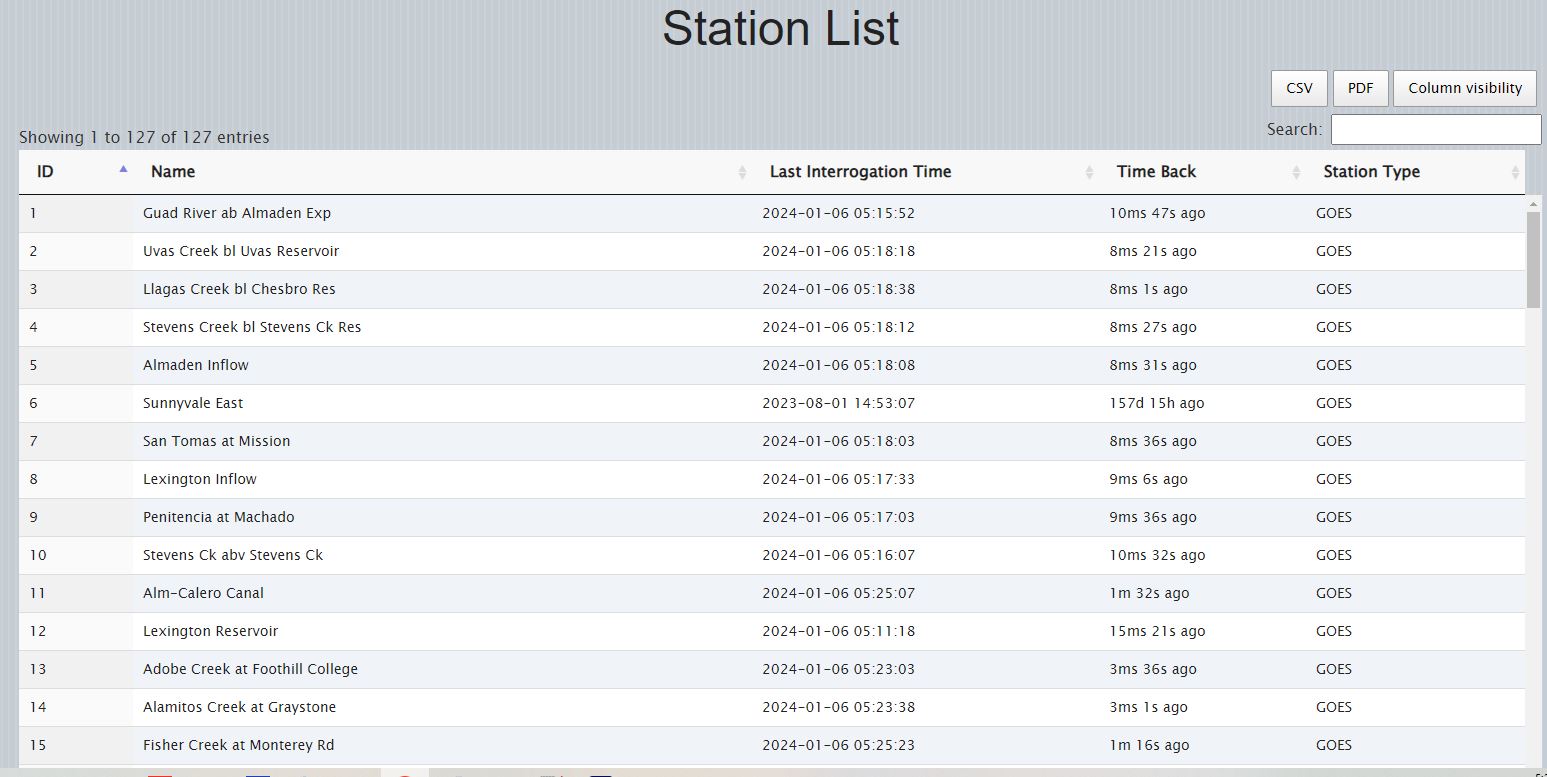Select the Penitencia at Machado row

[218, 517]
